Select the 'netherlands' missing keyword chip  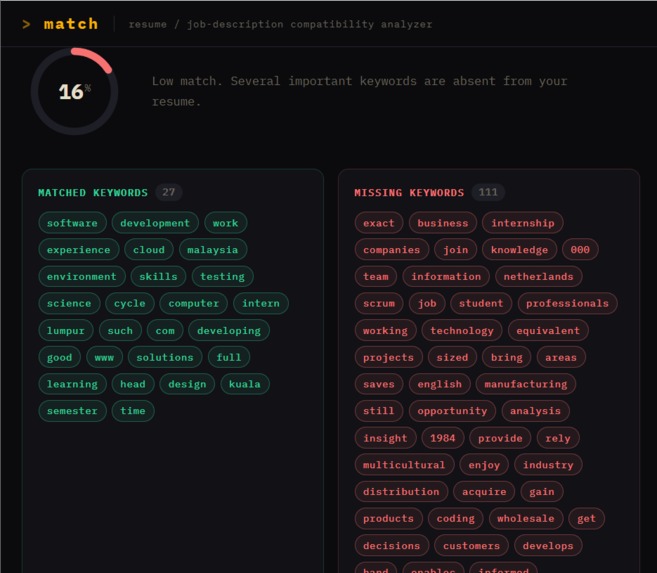539,276
